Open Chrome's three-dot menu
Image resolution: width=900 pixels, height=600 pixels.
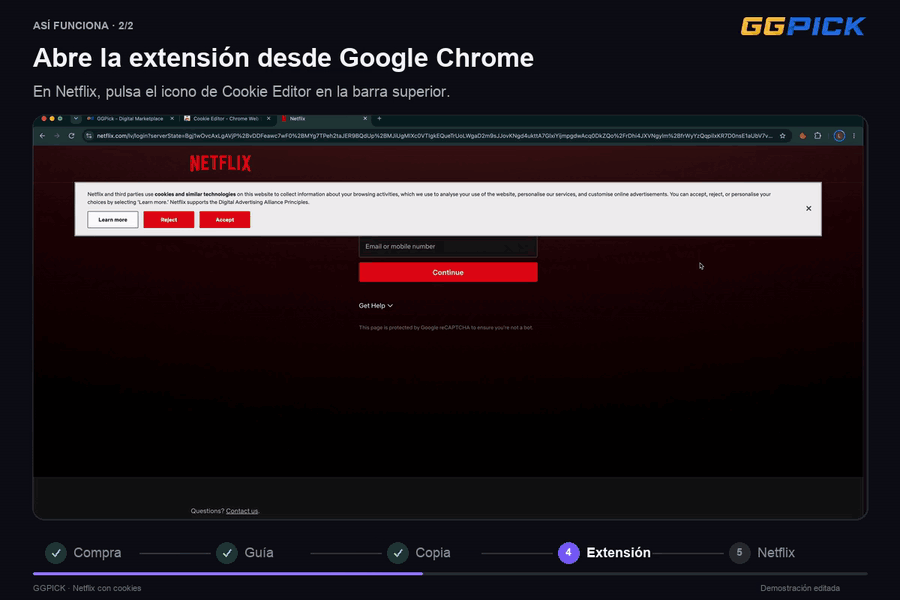click(x=854, y=136)
